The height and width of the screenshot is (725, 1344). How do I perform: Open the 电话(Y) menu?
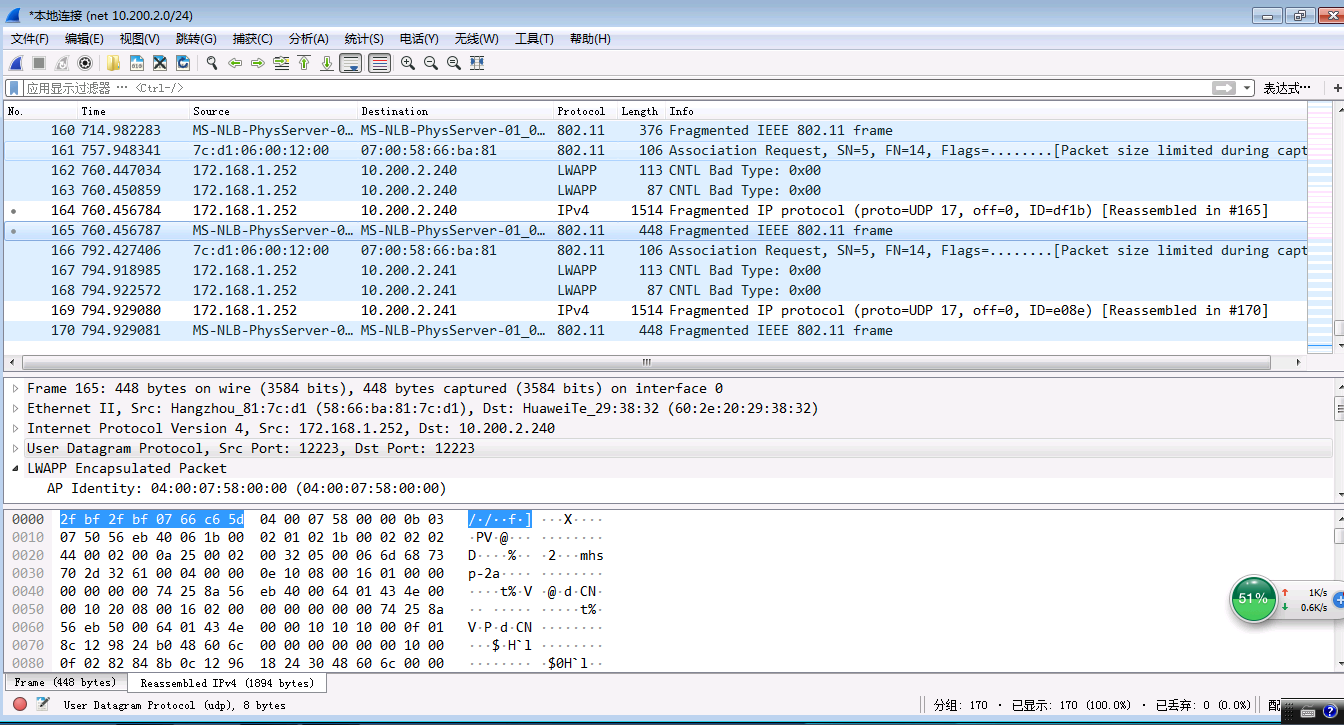(x=419, y=39)
